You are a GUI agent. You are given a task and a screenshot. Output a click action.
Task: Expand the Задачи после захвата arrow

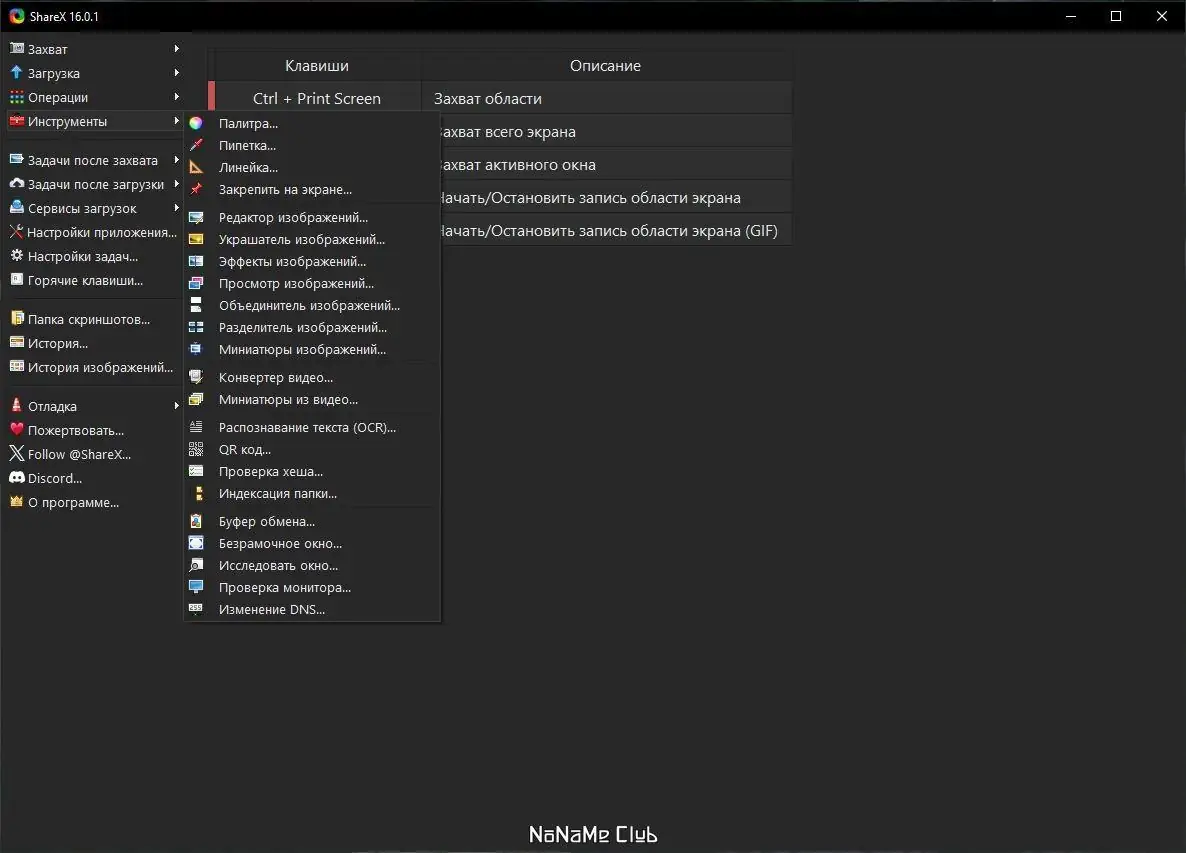pyautogui.click(x=176, y=160)
